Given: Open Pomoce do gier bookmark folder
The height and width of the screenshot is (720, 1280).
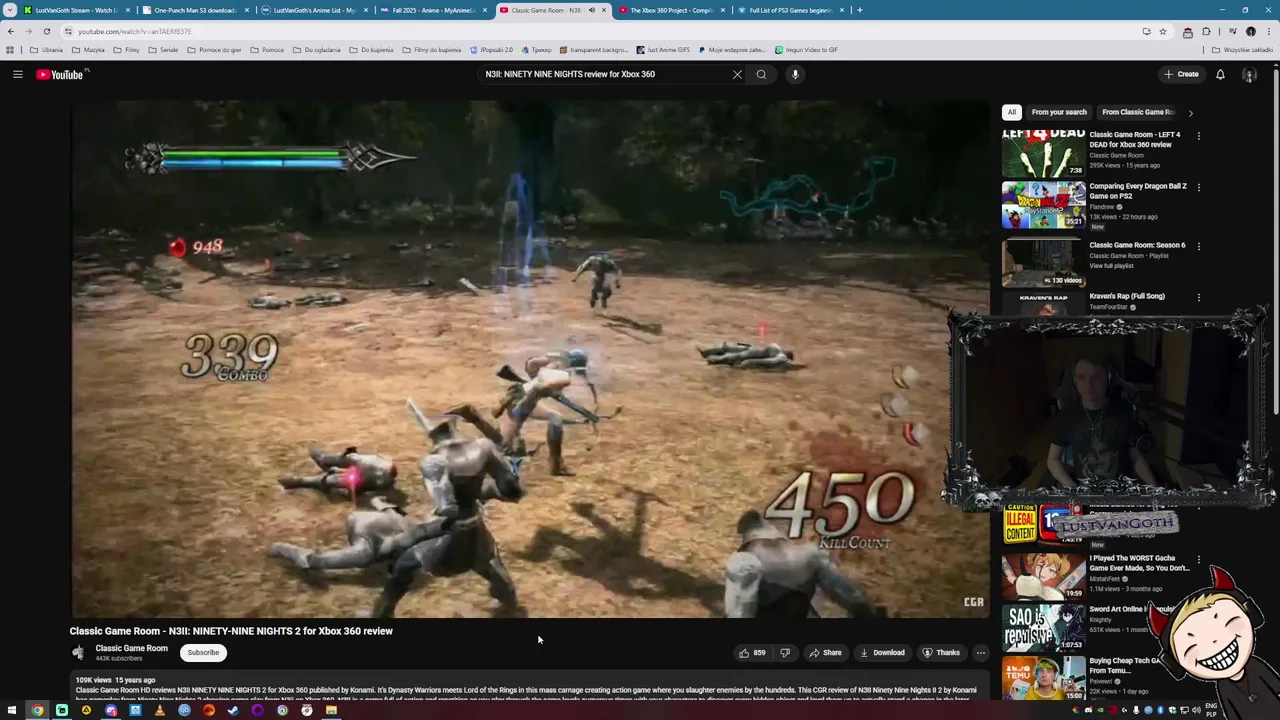Looking at the screenshot, I should (215, 50).
